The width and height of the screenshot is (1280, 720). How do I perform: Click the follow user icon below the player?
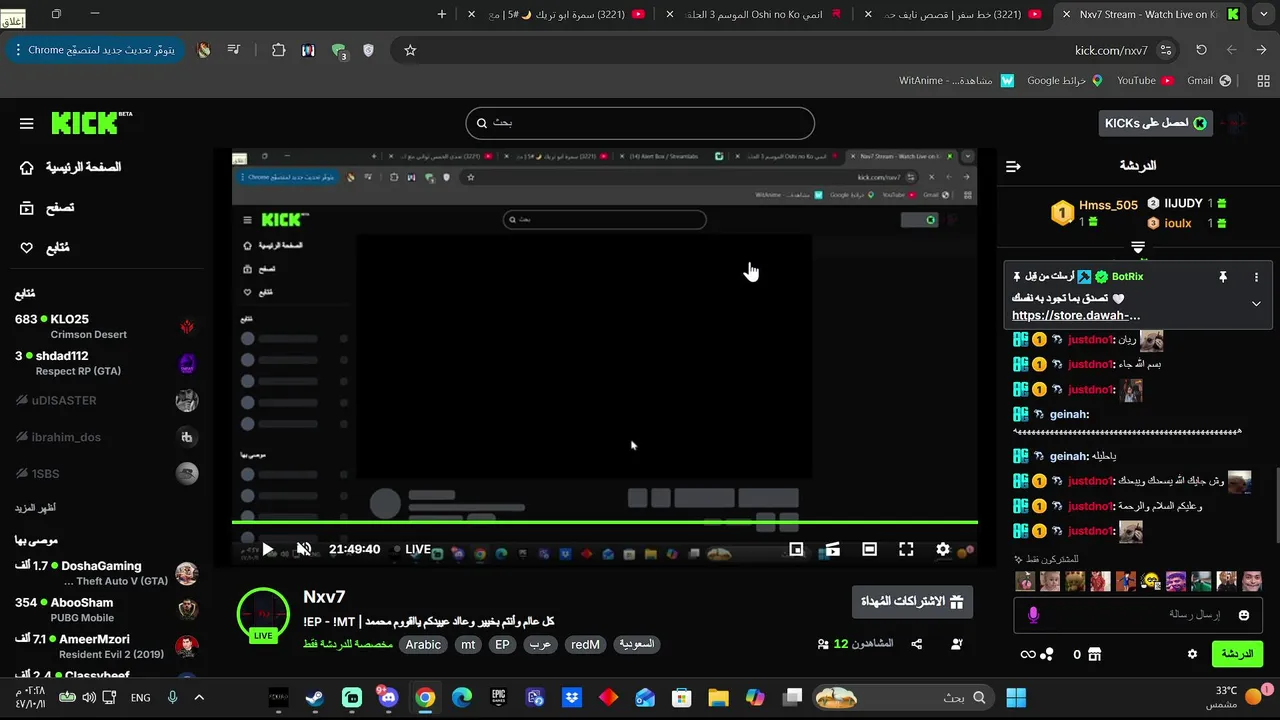(x=957, y=644)
